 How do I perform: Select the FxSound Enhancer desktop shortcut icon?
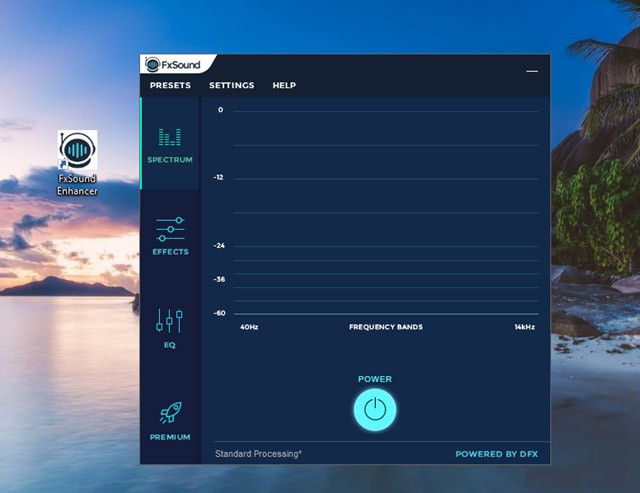tap(77, 150)
